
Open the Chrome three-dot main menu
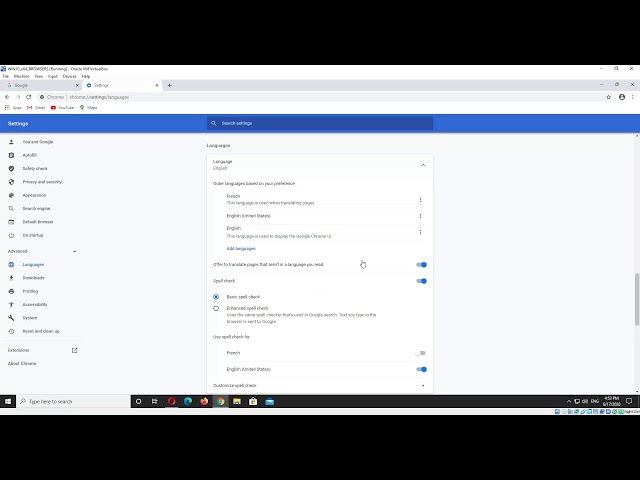coord(633,97)
